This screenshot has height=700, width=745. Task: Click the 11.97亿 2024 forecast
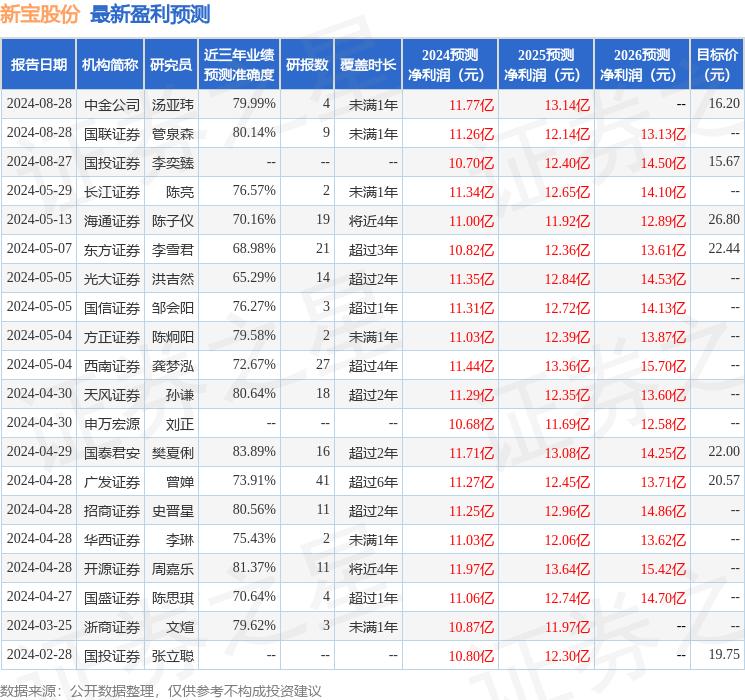click(472, 569)
